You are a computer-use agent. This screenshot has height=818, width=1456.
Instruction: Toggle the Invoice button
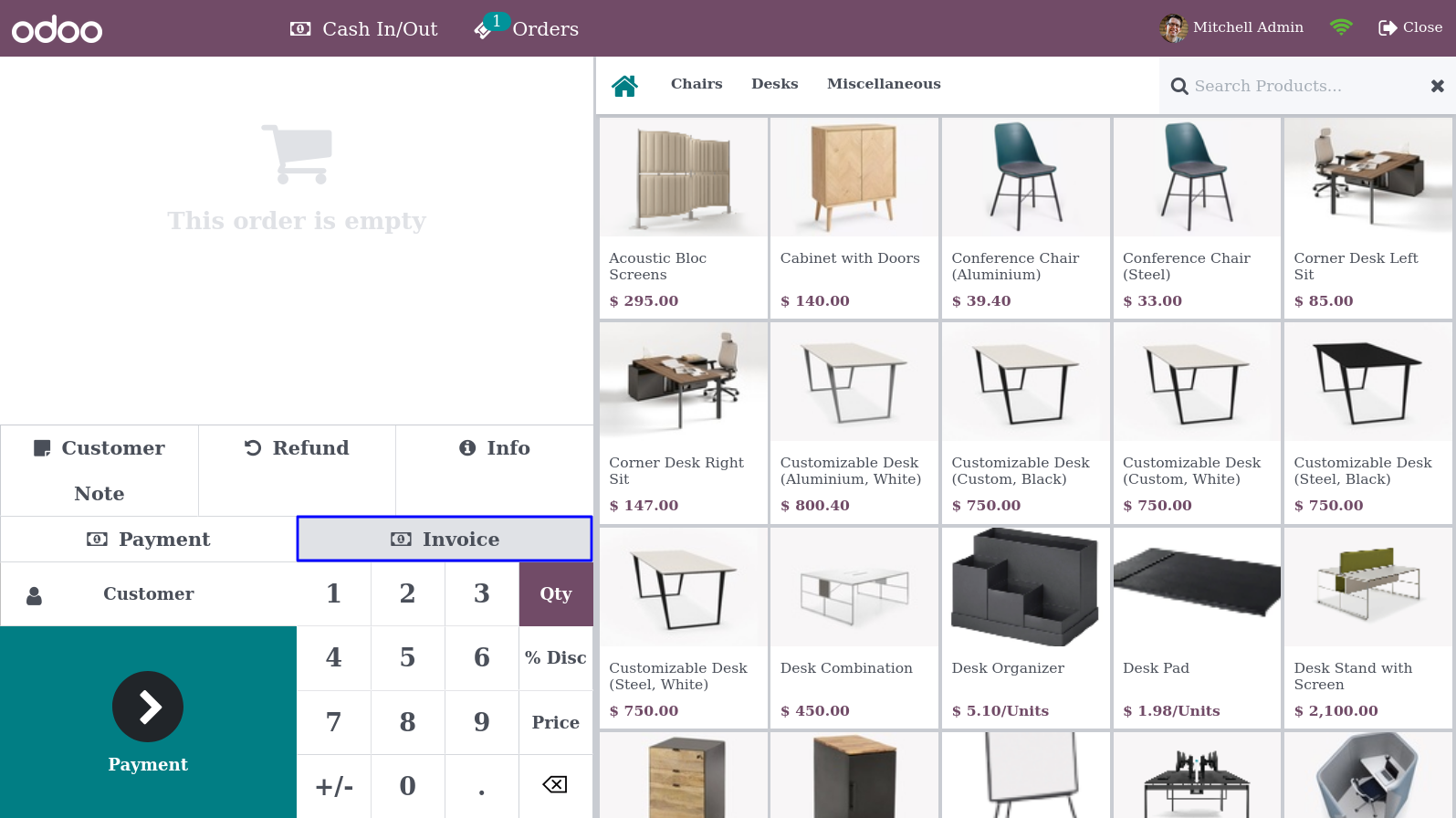pyautogui.click(x=445, y=540)
